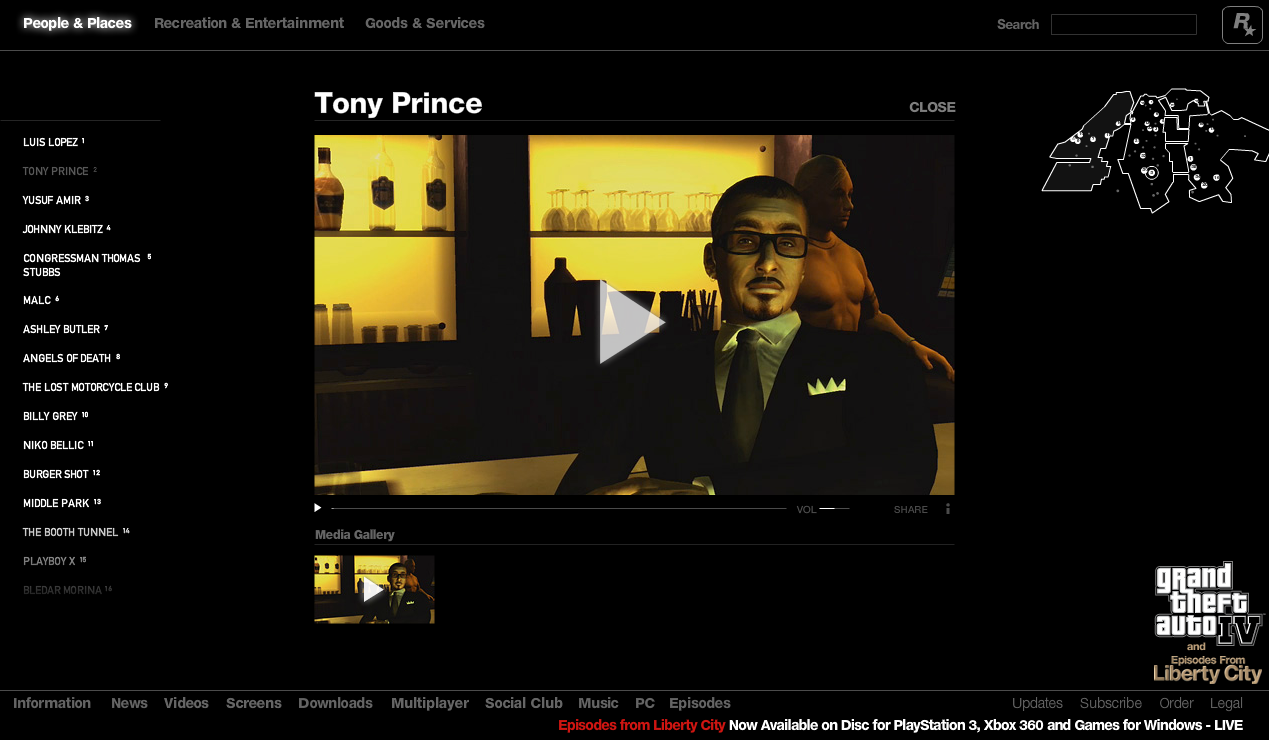The image size is (1269, 740).
Task: View Angels of Death entry
Action: [71, 358]
